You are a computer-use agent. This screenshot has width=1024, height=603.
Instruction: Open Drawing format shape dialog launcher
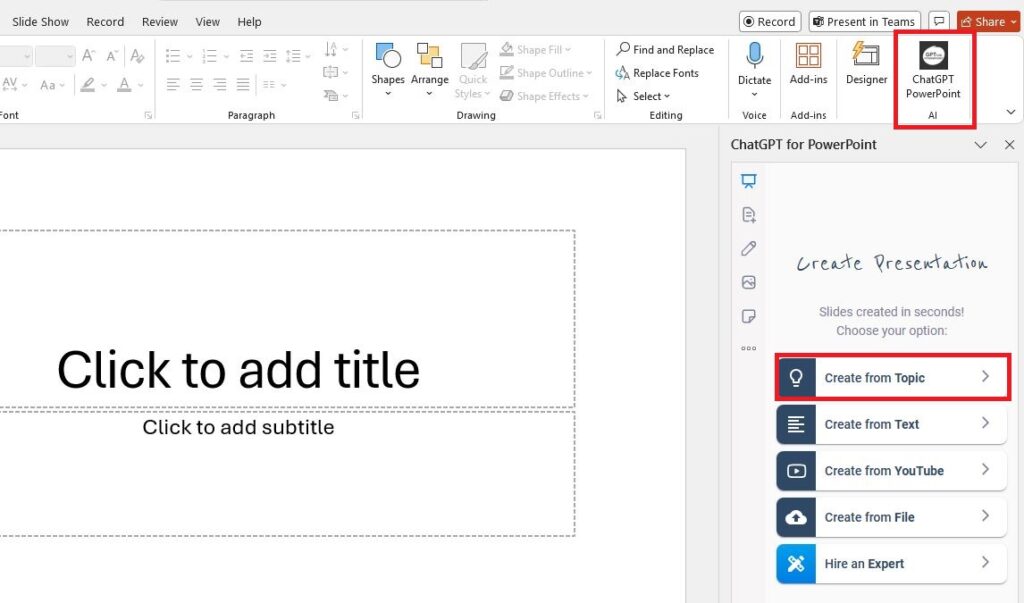pos(597,116)
